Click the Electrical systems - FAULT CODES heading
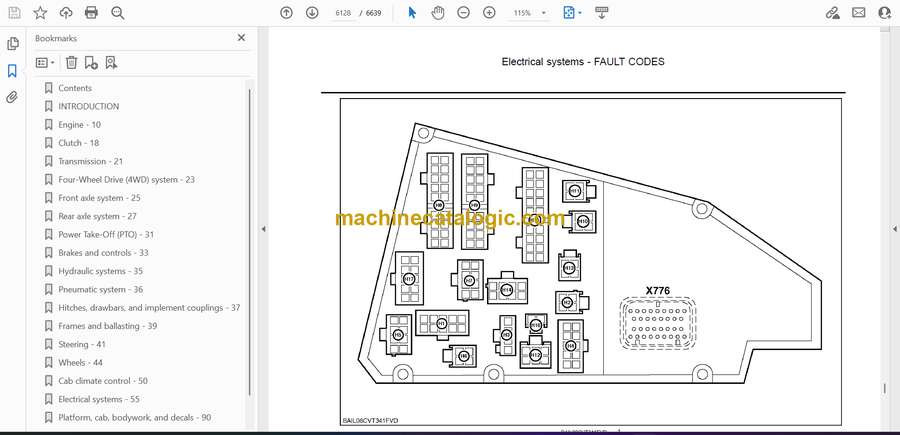The image size is (900, 435). pos(583,62)
